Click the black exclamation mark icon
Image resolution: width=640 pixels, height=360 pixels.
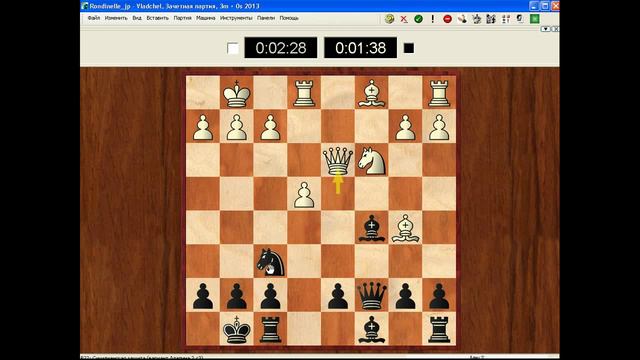click(433, 19)
